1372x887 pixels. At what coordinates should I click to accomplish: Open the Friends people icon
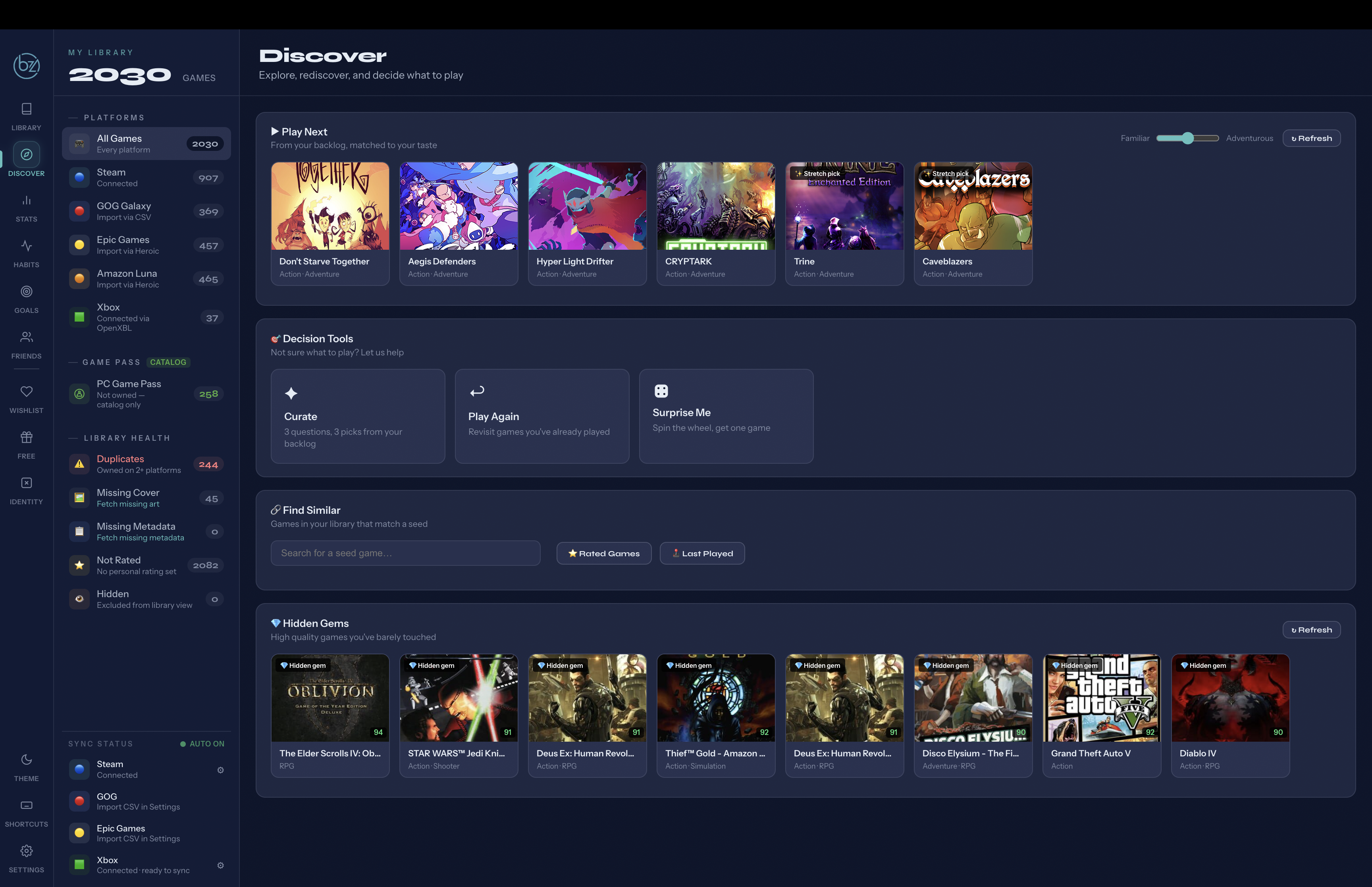tap(27, 337)
